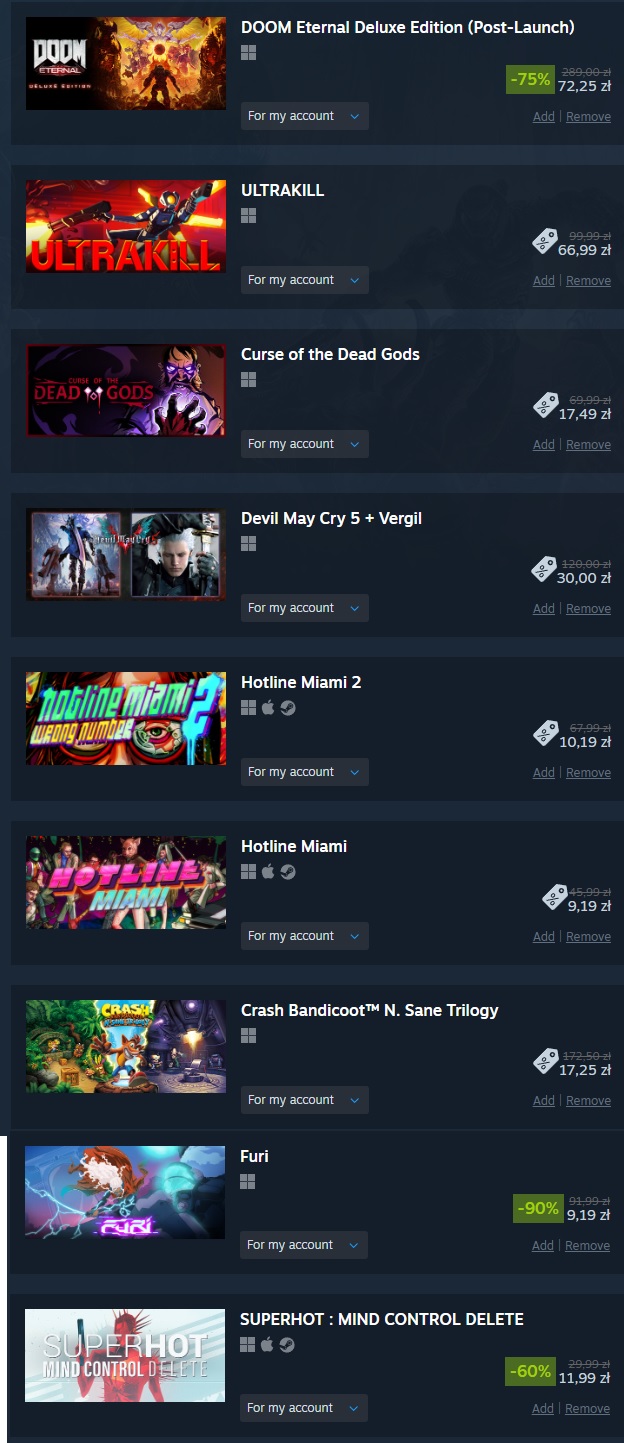Click the SteamOS icon under SUPERHOT Mind Control Delete

coord(287,1345)
